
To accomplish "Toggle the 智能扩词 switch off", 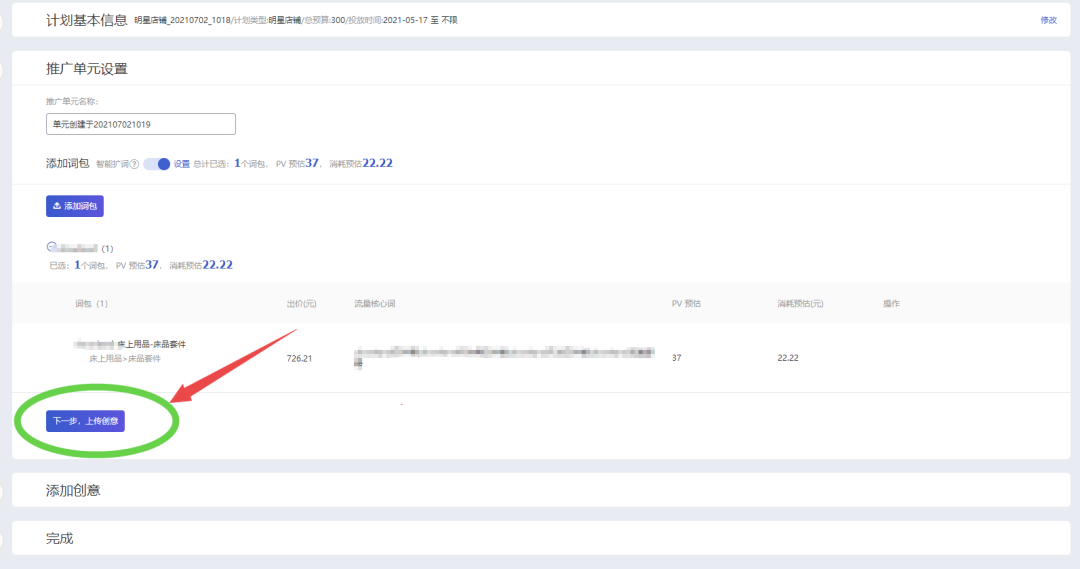I will [x=157, y=164].
